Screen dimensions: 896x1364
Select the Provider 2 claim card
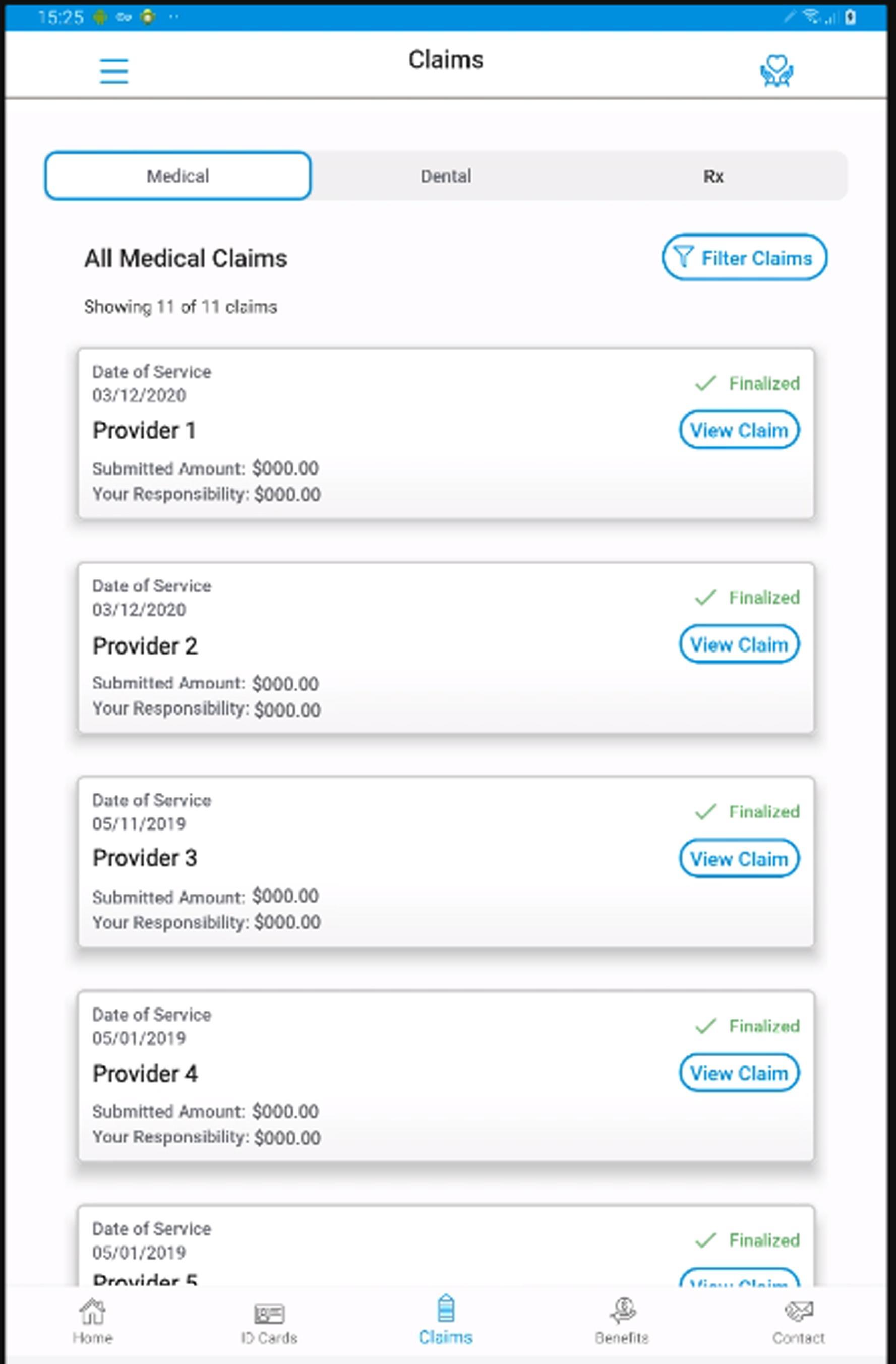pos(445,647)
